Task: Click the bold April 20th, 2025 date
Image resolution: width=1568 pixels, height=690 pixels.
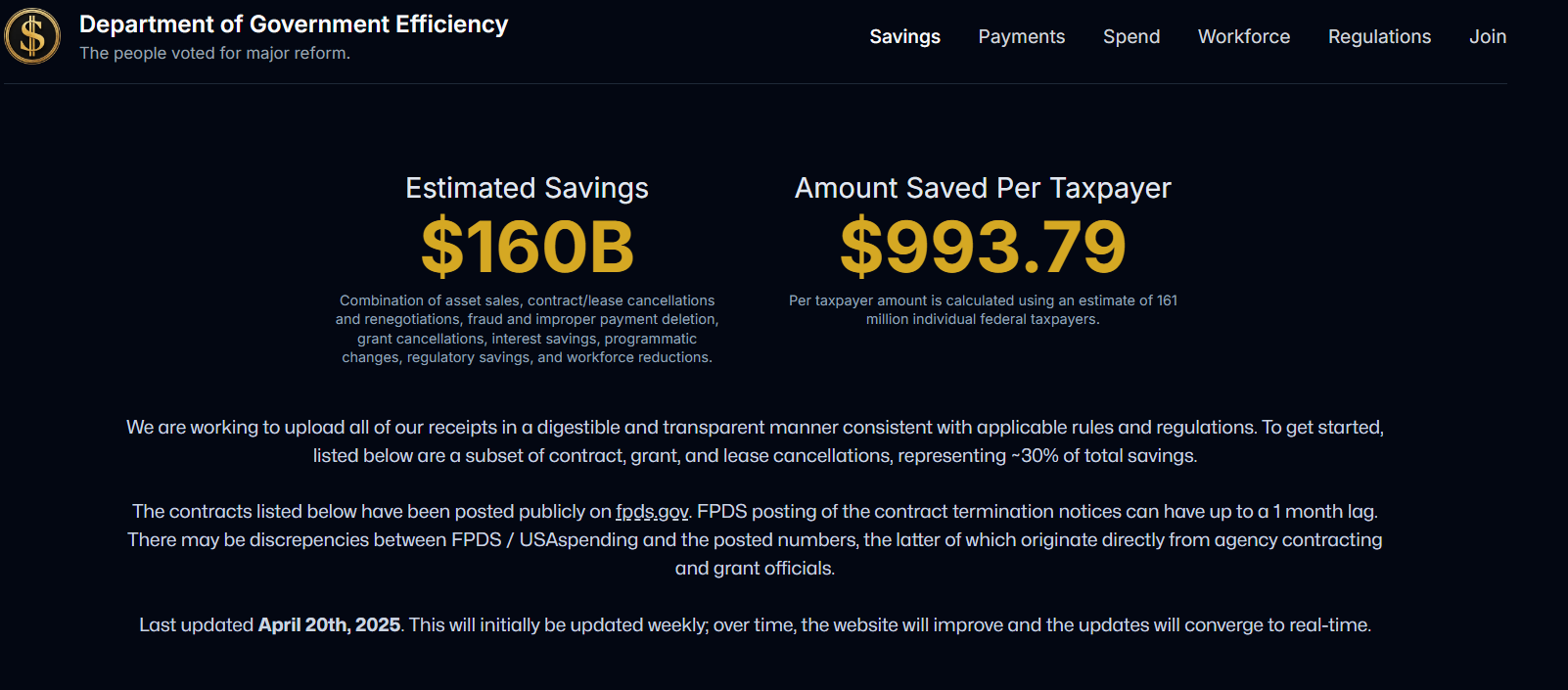Action: 329,625
